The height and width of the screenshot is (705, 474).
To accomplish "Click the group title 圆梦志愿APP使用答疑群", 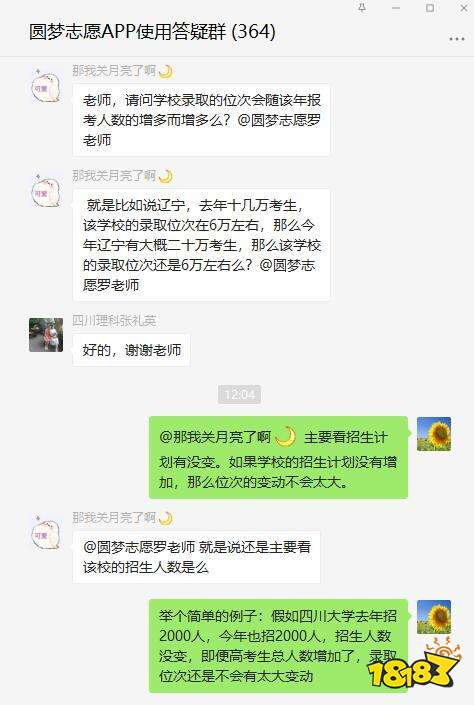I will pos(127,31).
